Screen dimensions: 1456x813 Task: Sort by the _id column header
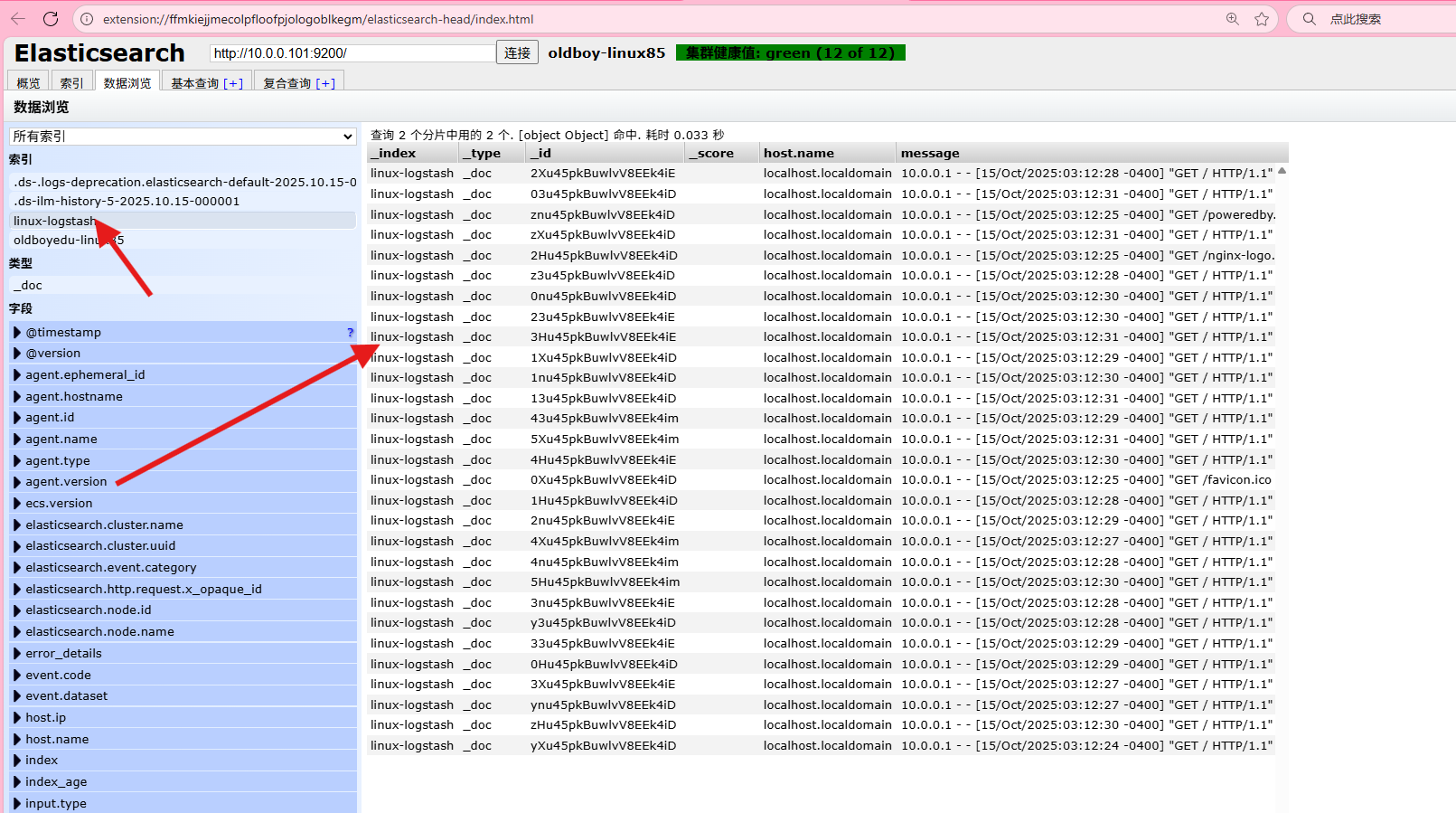coord(606,153)
